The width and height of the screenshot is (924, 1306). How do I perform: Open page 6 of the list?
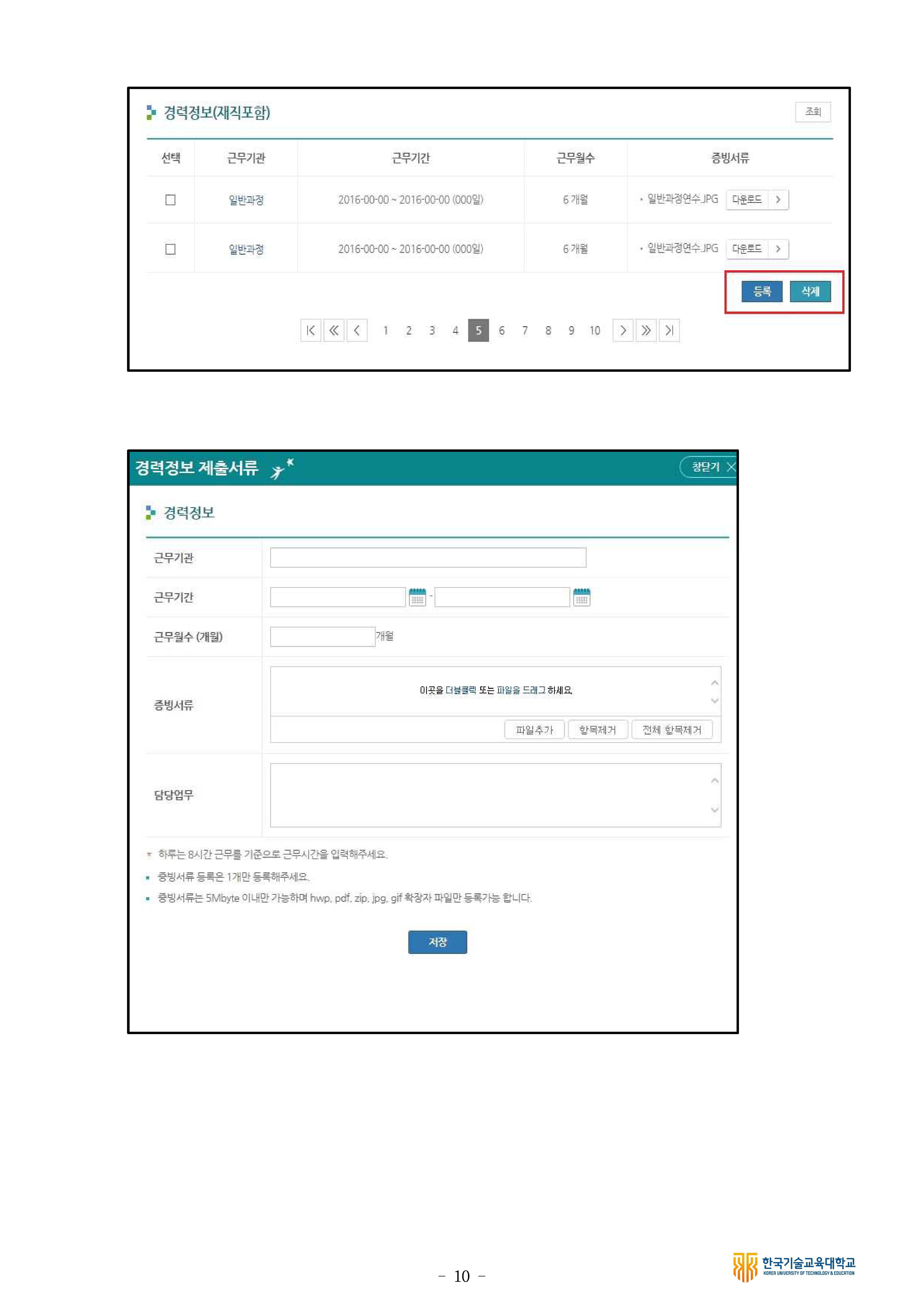point(502,330)
